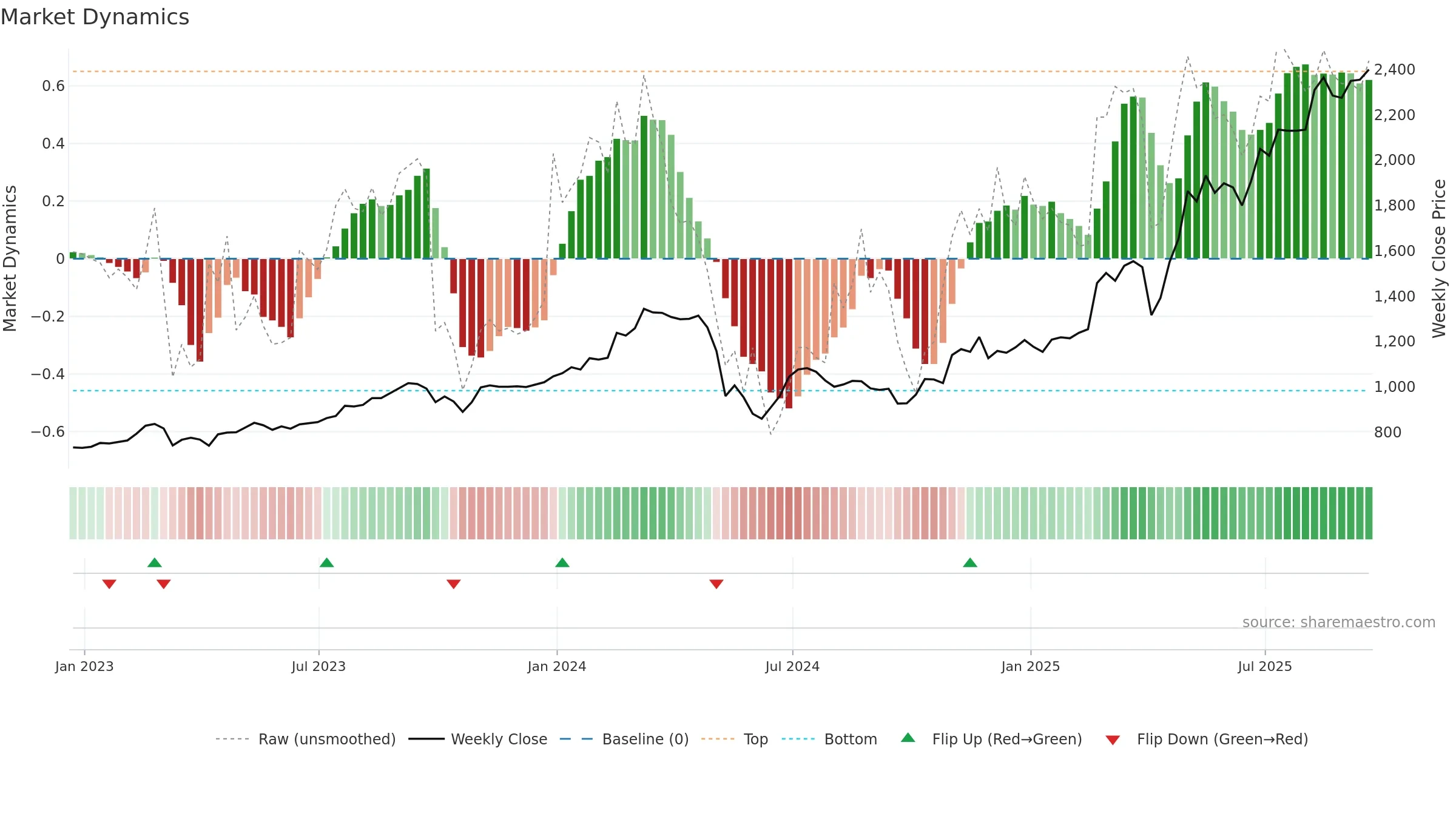Toggle the Bottom legend entry
Screen dimensions: 1456x819
[829, 739]
